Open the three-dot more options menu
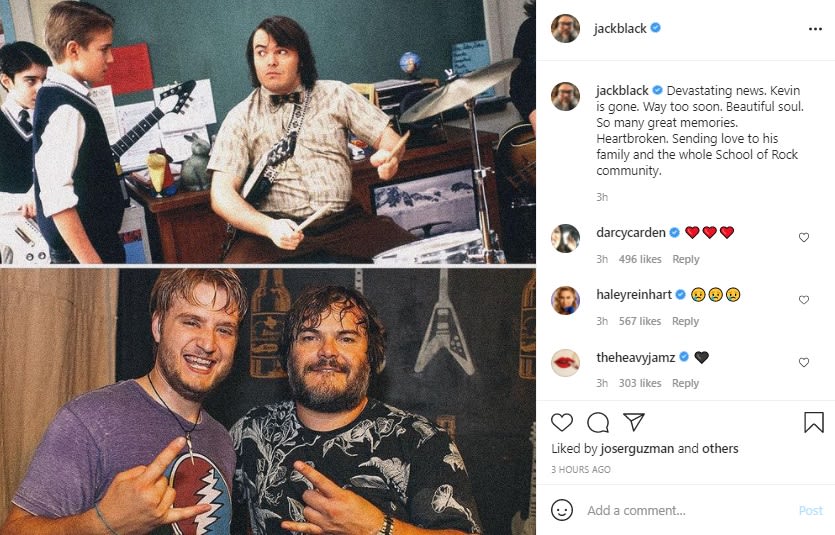The width and height of the screenshot is (835, 535). click(815, 29)
